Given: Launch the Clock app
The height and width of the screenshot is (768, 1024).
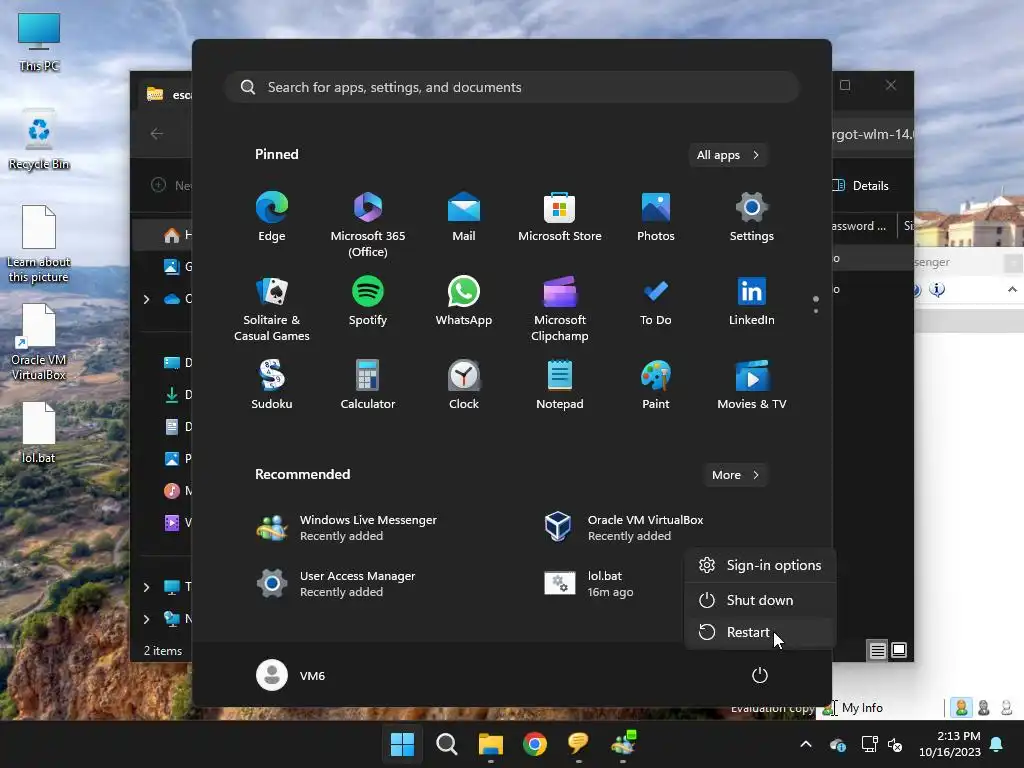Looking at the screenshot, I should tap(464, 385).
